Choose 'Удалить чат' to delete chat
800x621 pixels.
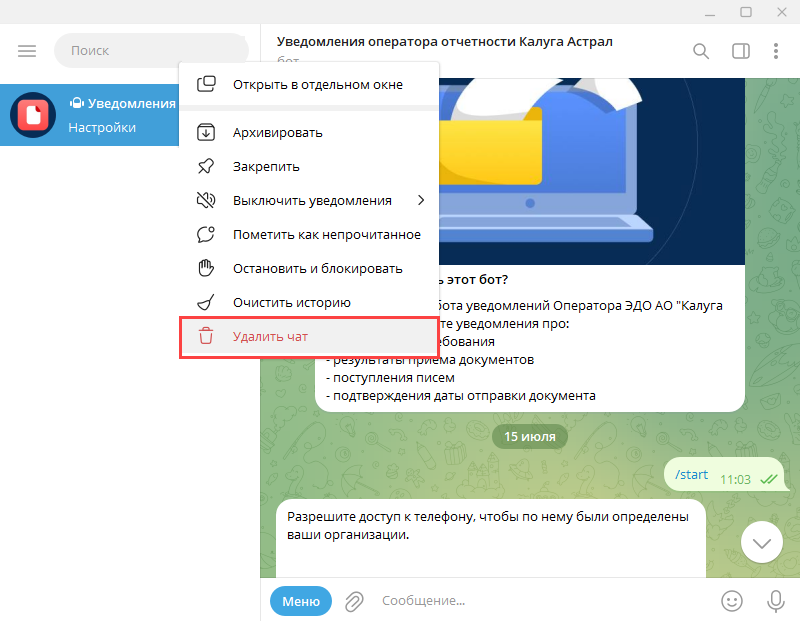pos(309,337)
